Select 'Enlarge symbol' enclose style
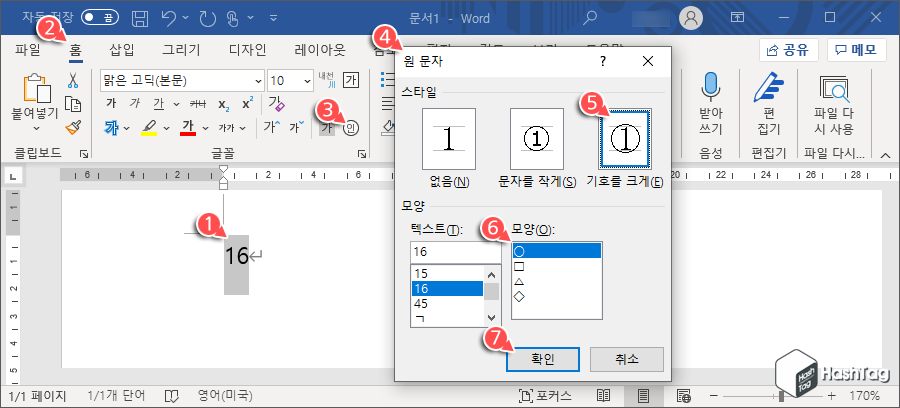Image resolution: width=900 pixels, height=408 pixels. [x=625, y=138]
